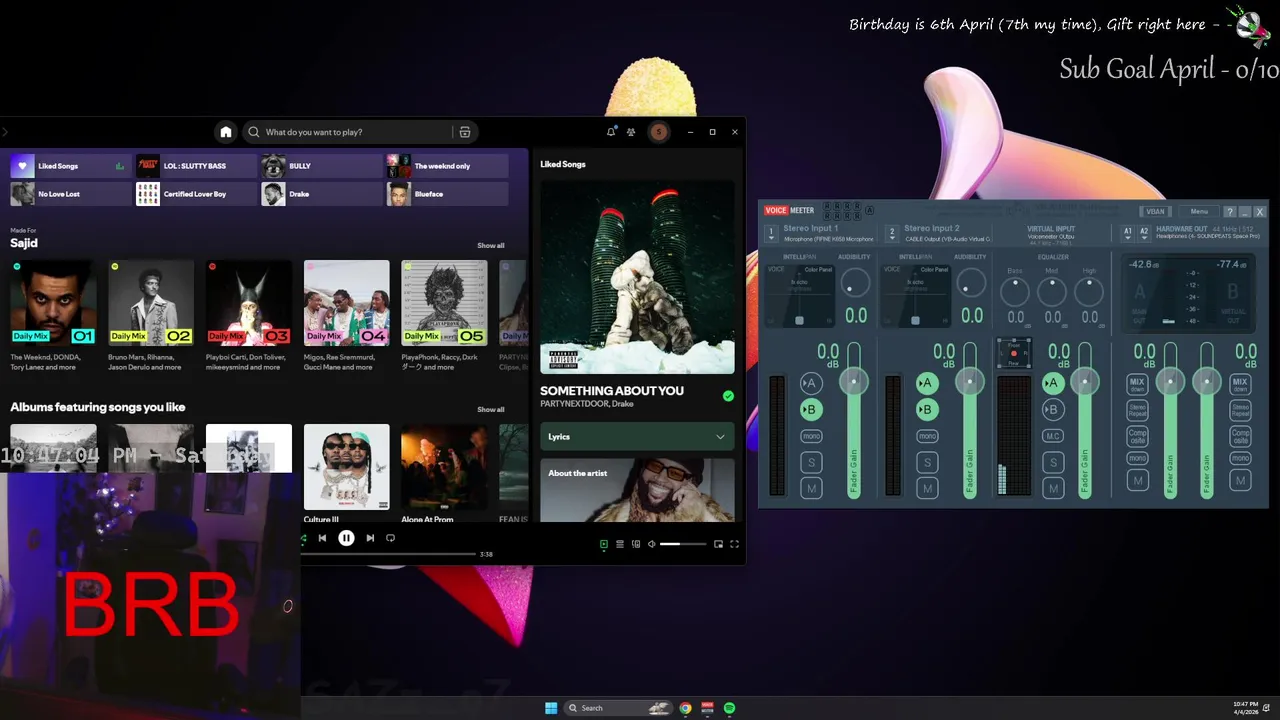Open Spotify friend activity icon
This screenshot has width=1280, height=720.
point(631,132)
